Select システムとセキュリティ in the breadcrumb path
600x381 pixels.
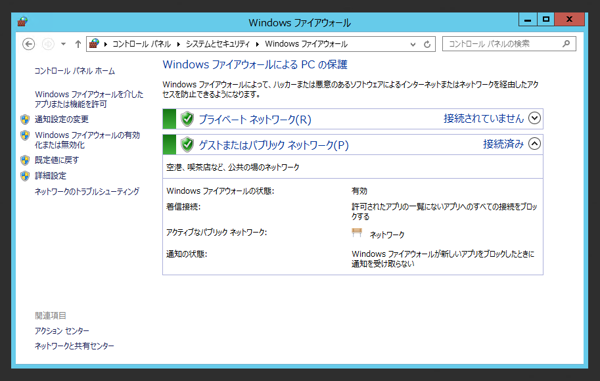(218, 44)
